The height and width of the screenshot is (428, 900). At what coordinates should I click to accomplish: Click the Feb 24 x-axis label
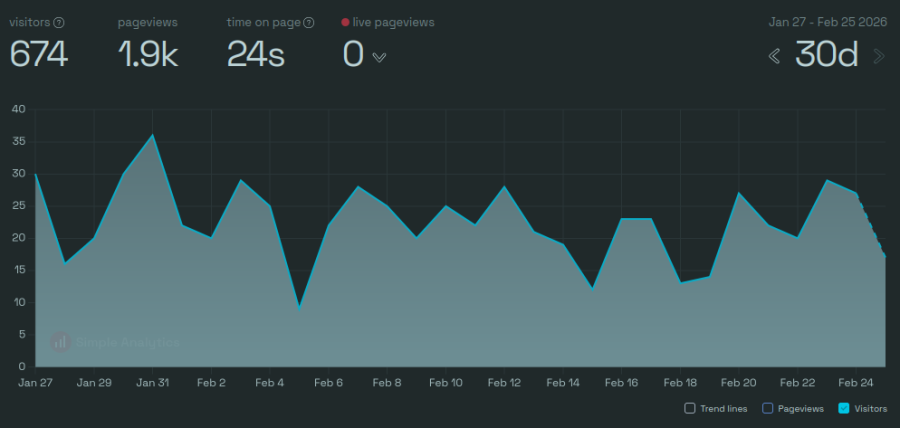[856, 383]
